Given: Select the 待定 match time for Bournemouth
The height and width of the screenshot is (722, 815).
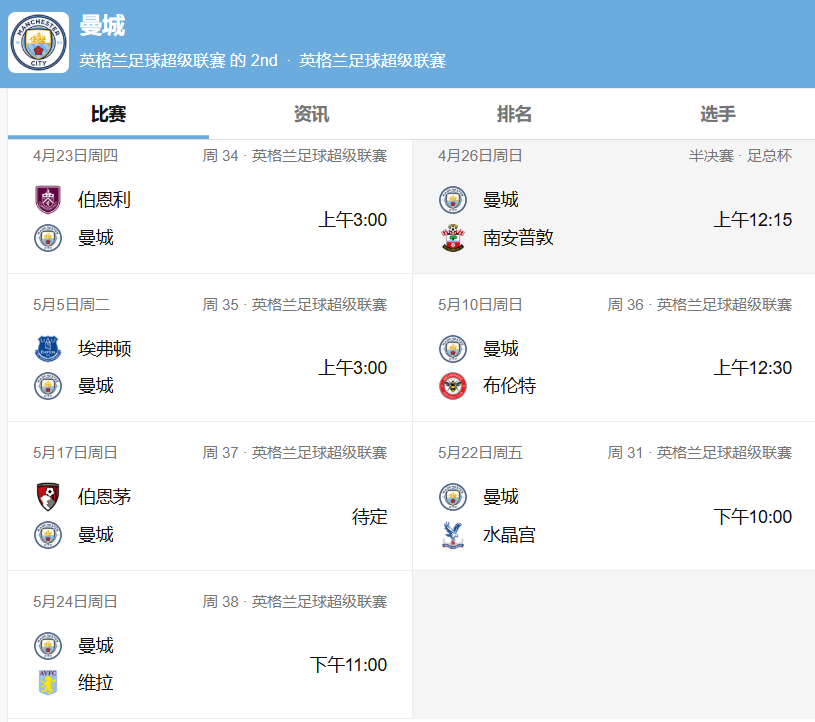Looking at the screenshot, I should tap(369, 517).
